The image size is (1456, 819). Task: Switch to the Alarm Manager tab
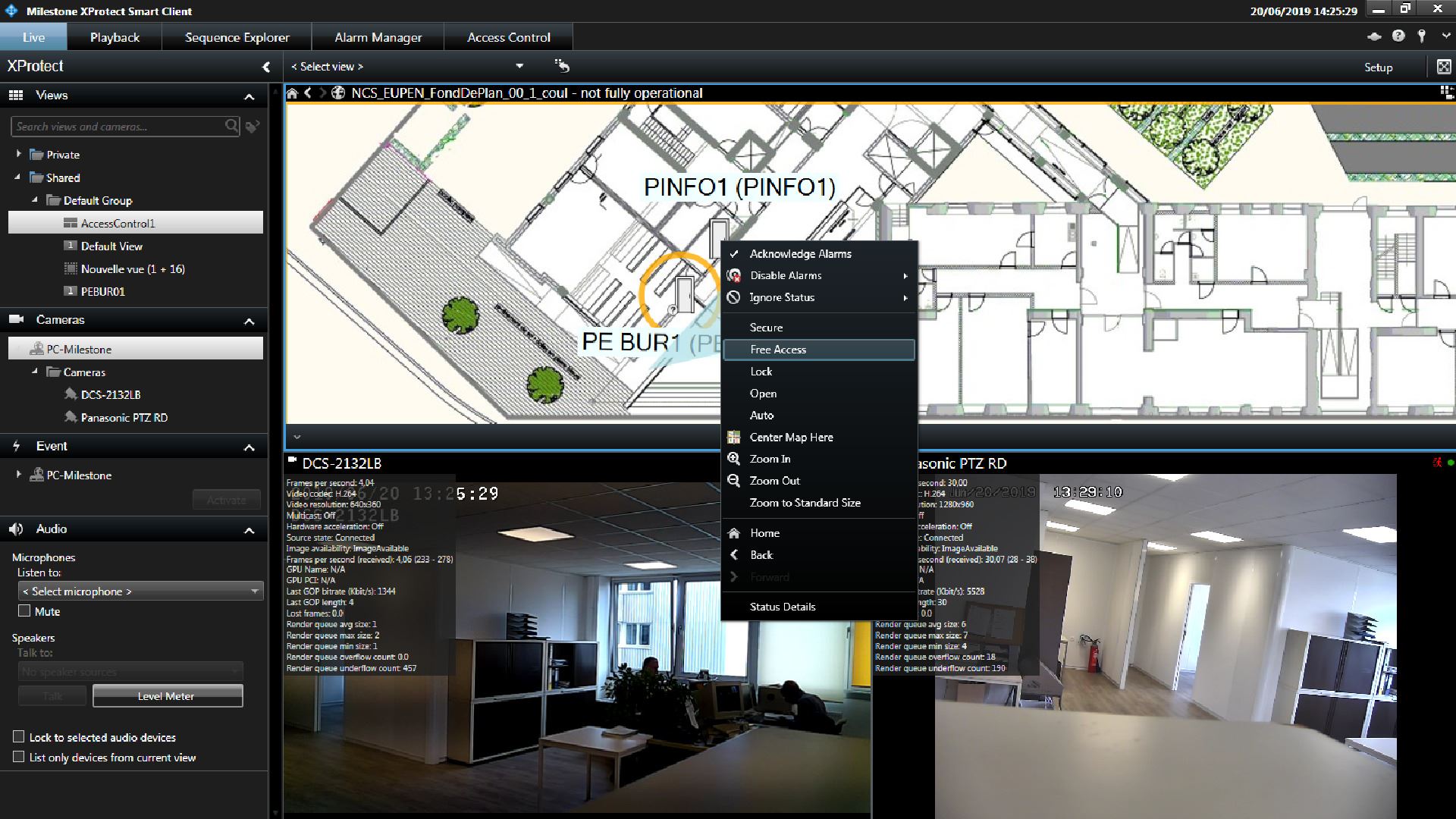(378, 37)
